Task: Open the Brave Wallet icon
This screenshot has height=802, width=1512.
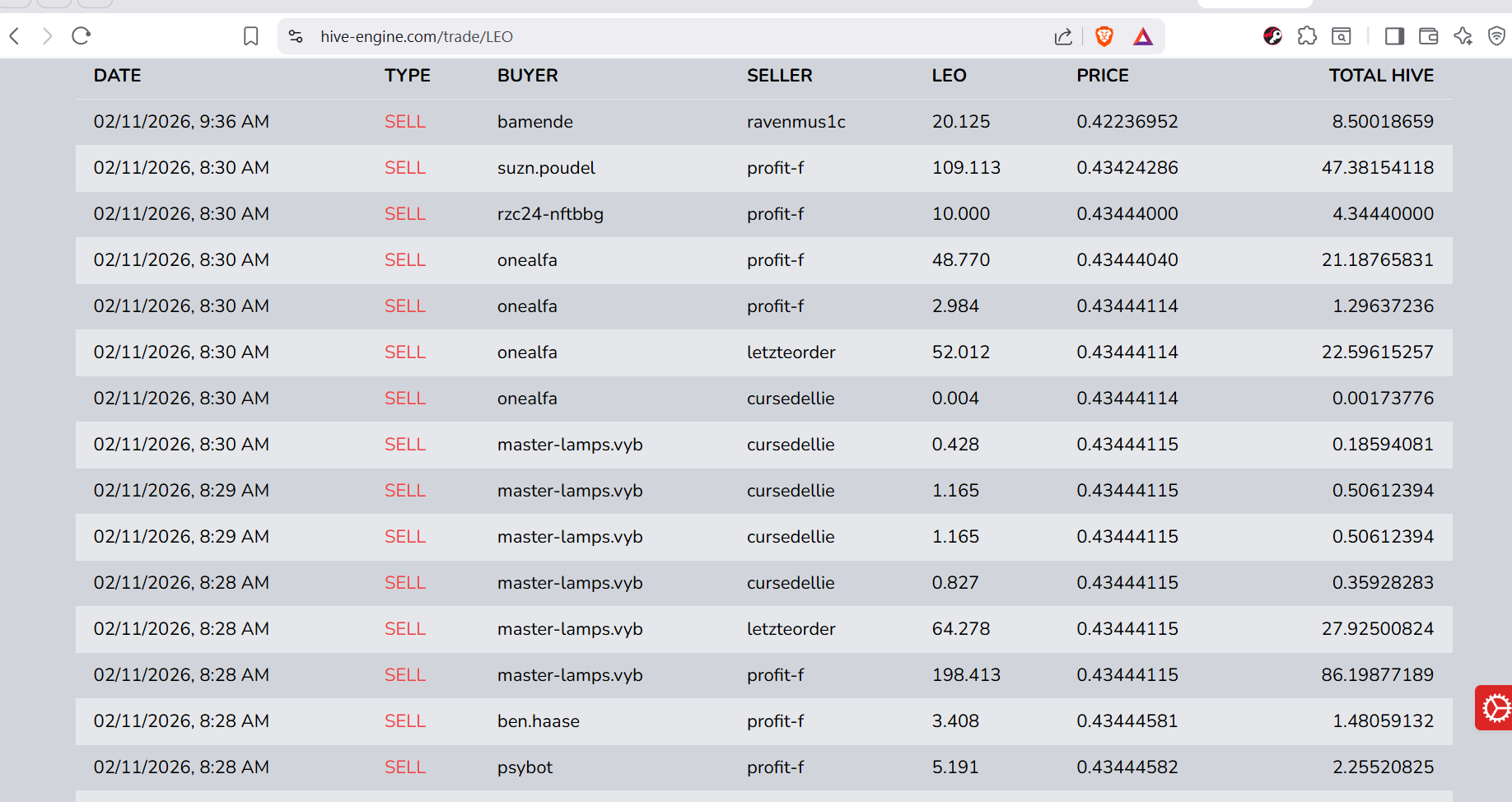Action: [1429, 36]
